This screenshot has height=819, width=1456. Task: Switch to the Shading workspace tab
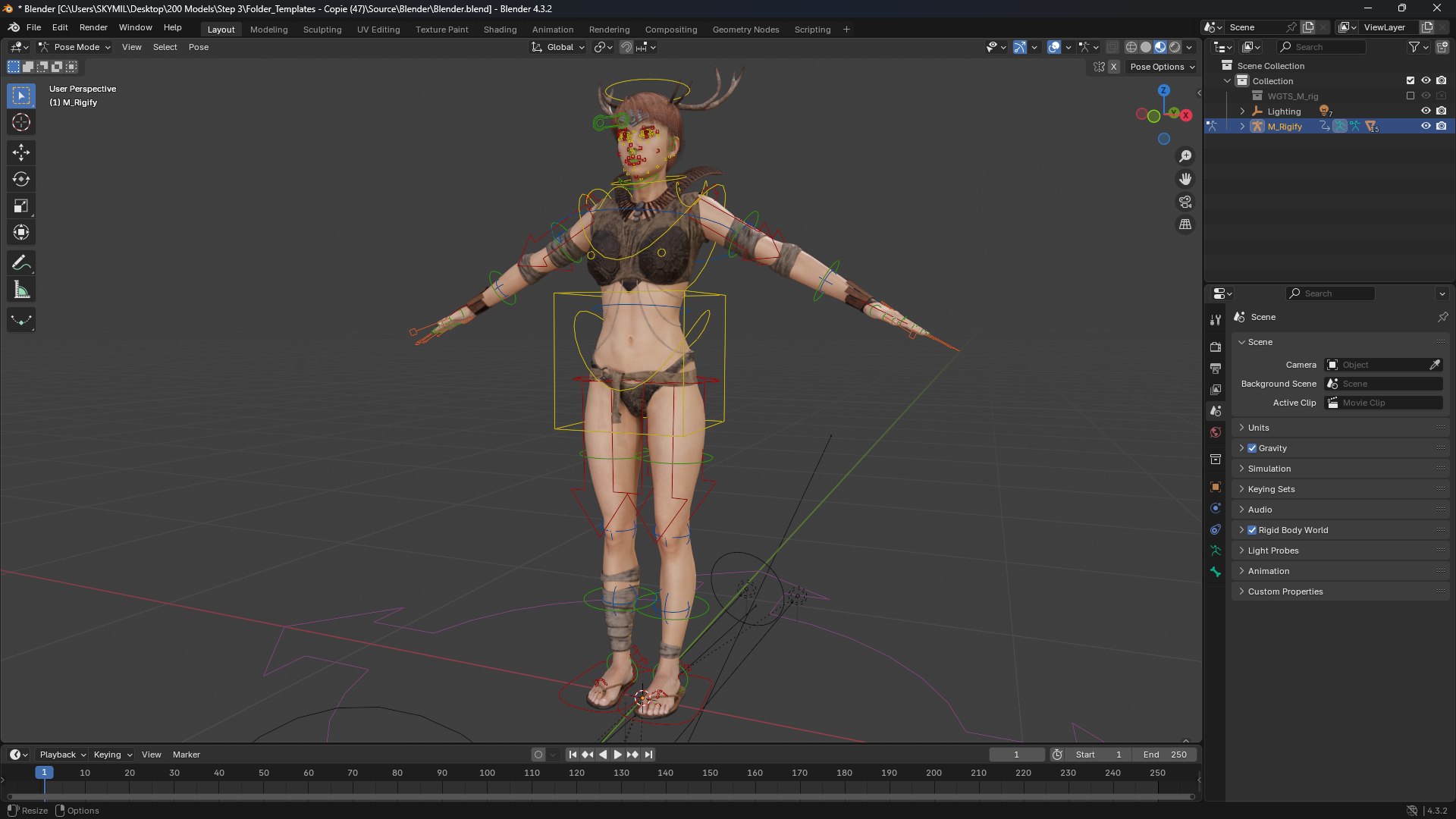[x=500, y=30]
